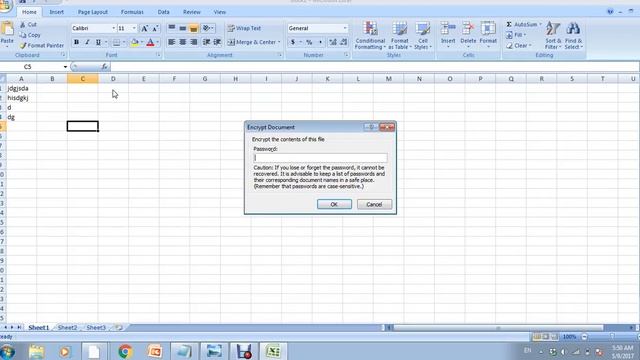Open Cell Styles gallery

click(x=423, y=35)
